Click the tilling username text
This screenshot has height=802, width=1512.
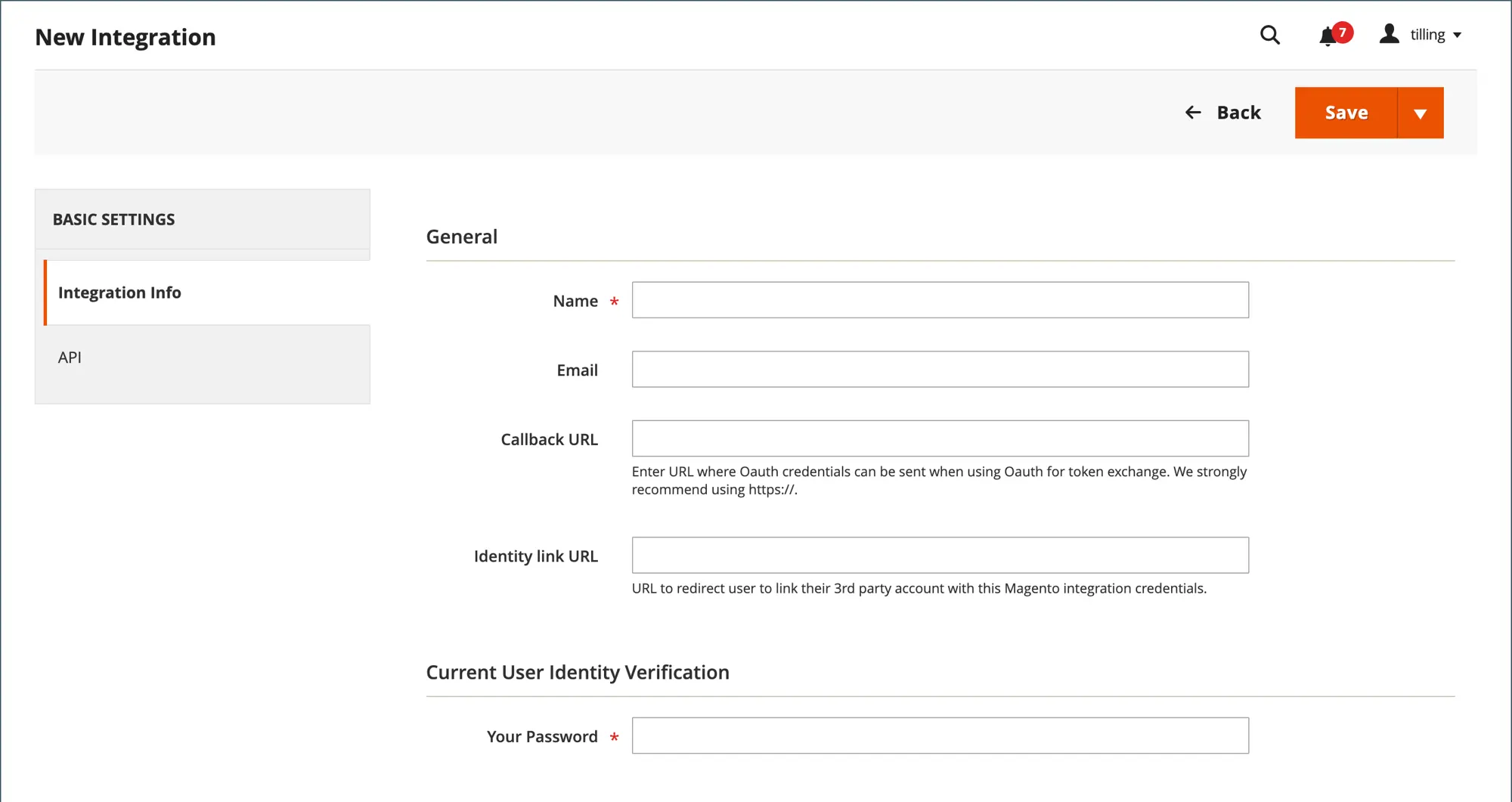pyautogui.click(x=1427, y=35)
